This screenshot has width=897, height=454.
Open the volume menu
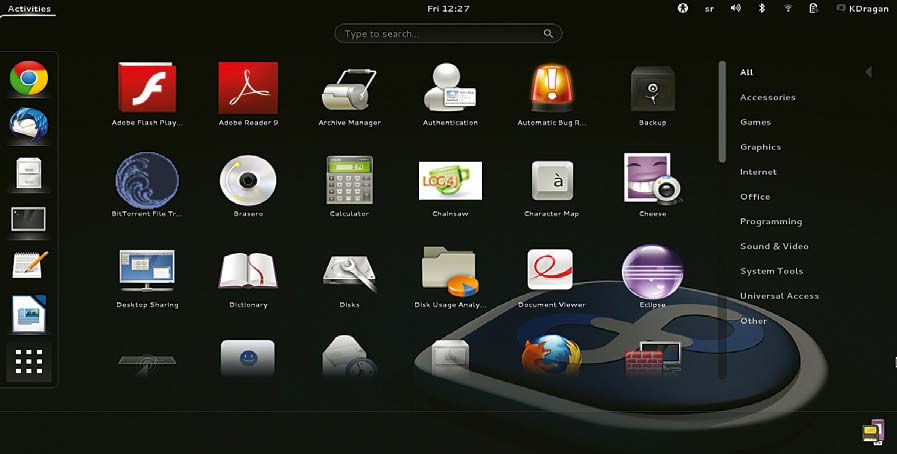pos(736,9)
